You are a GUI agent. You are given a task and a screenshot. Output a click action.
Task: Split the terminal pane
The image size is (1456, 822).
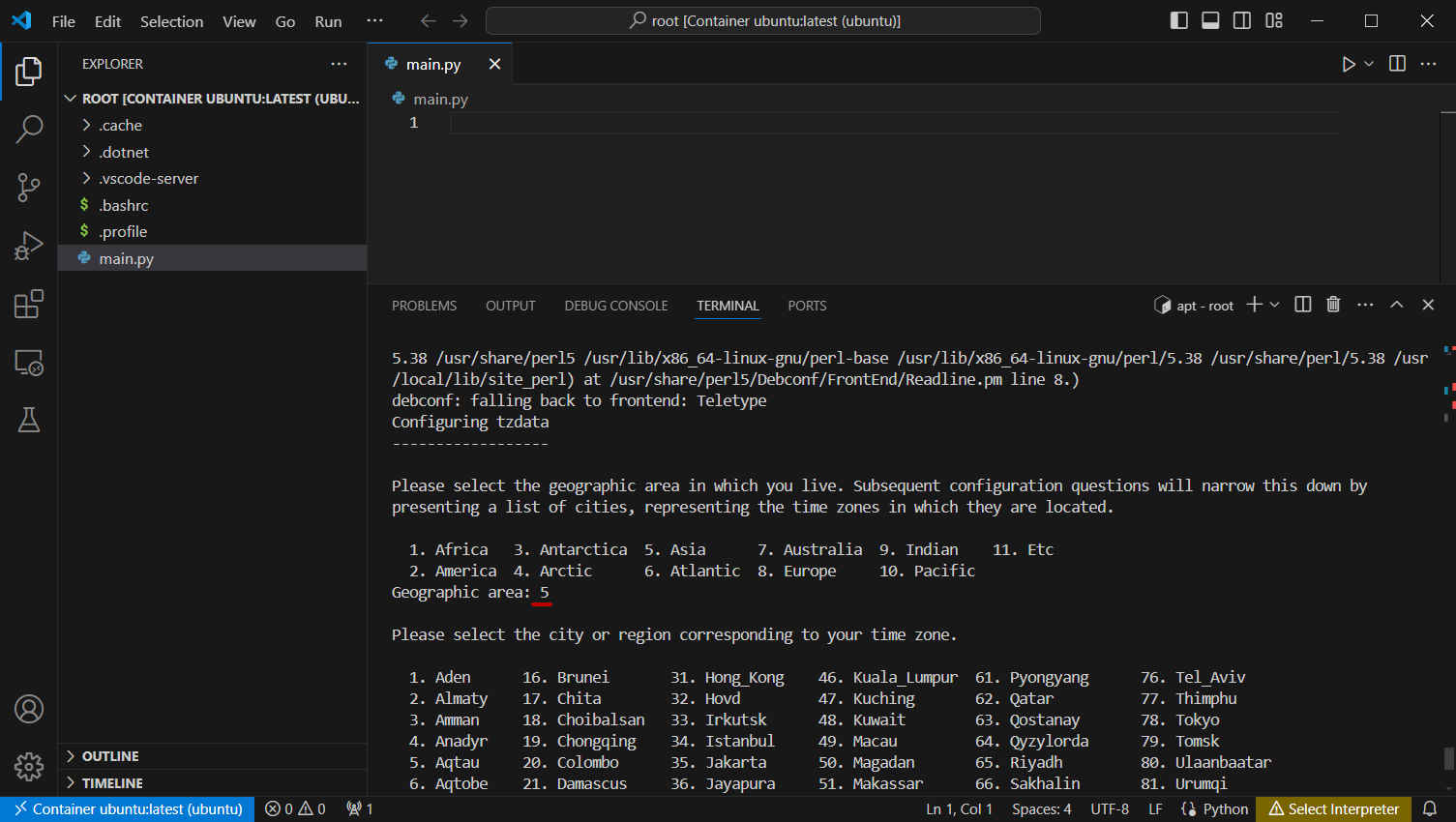click(1303, 305)
